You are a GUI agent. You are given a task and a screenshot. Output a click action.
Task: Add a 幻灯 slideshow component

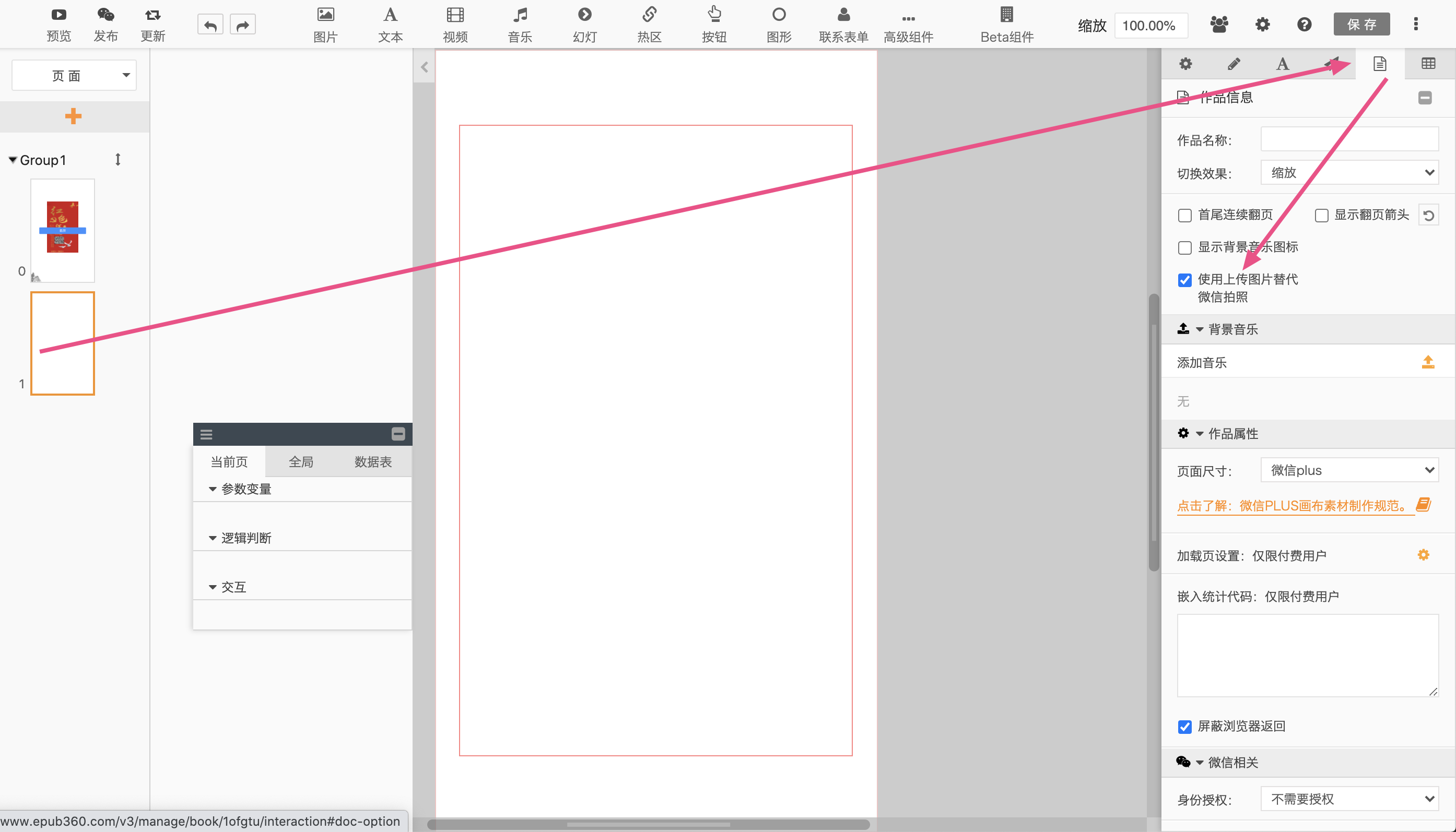coord(584,16)
